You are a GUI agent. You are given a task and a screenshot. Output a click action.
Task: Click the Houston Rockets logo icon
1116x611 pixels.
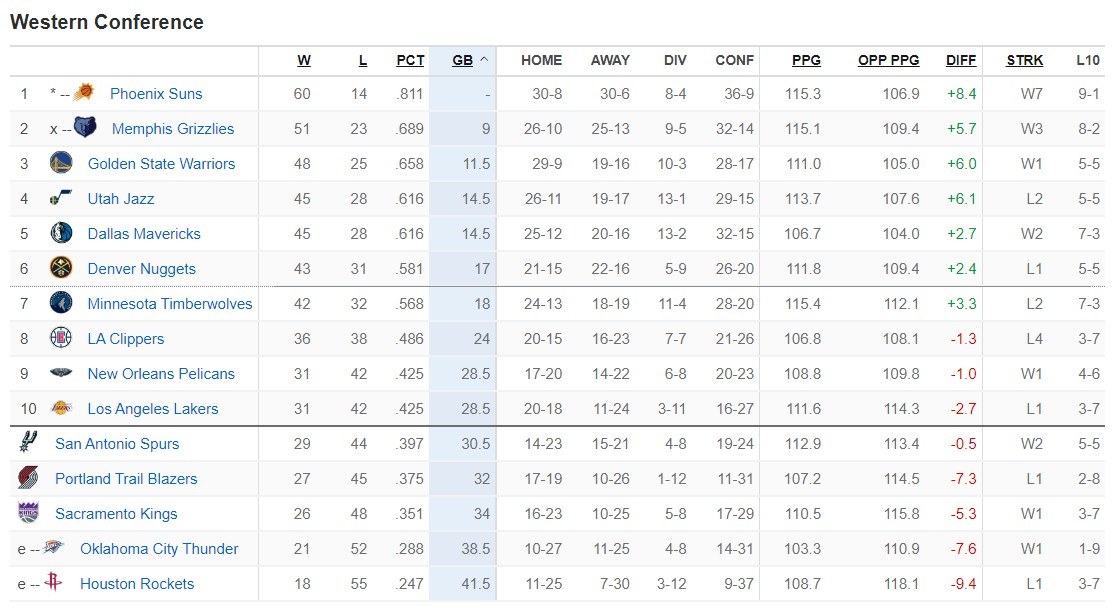click(x=53, y=583)
